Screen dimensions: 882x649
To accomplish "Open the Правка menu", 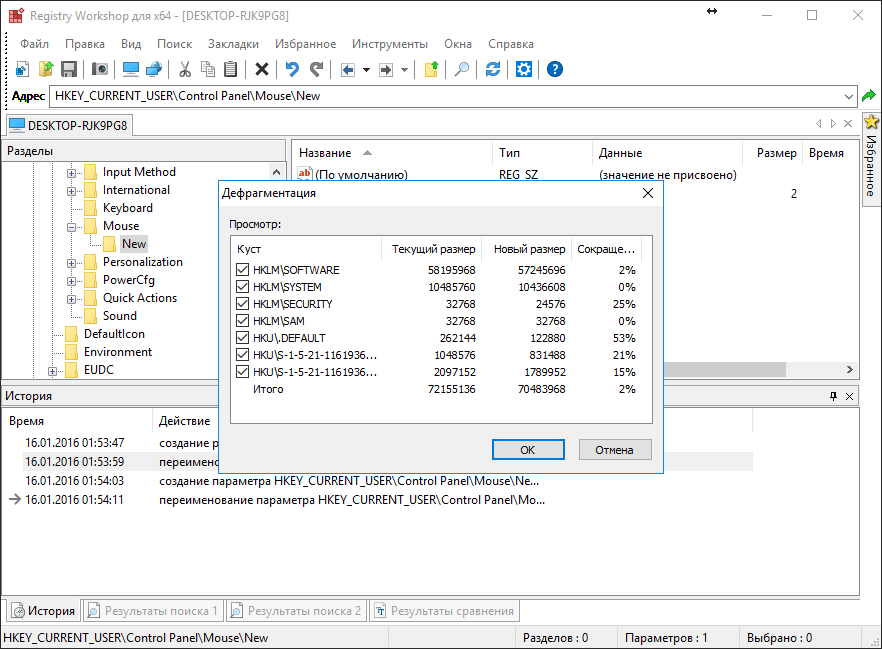I will click(x=85, y=44).
